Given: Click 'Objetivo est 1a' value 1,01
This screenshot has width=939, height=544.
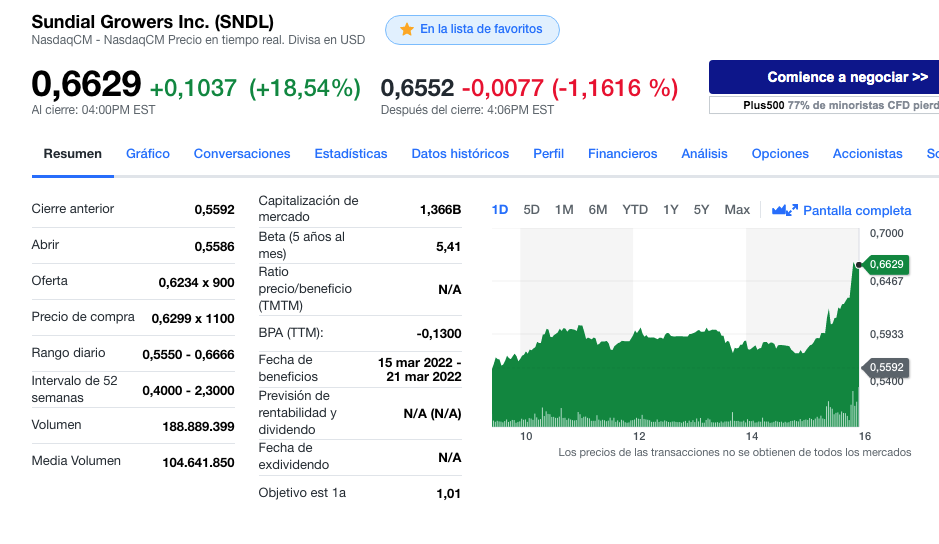Looking at the screenshot, I should point(449,494).
